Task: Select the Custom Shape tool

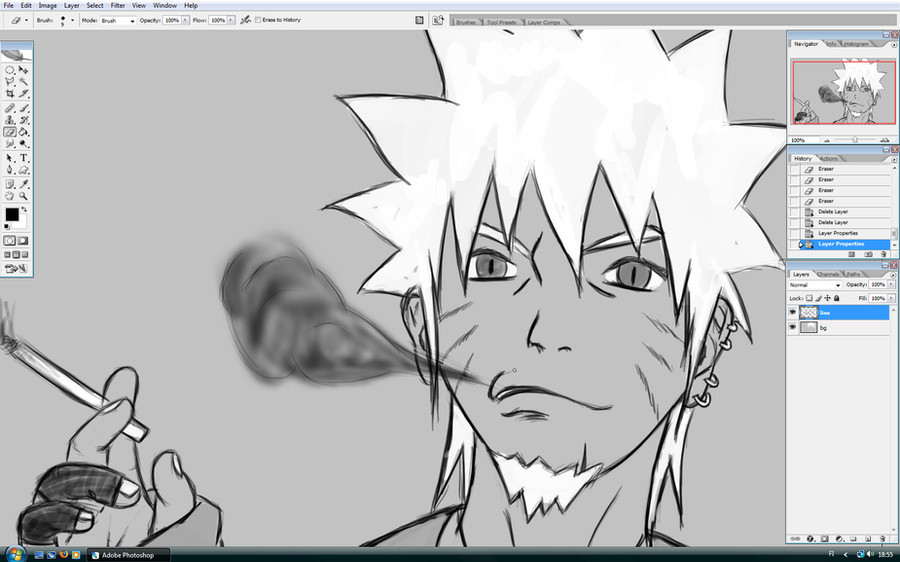Action: tap(24, 170)
